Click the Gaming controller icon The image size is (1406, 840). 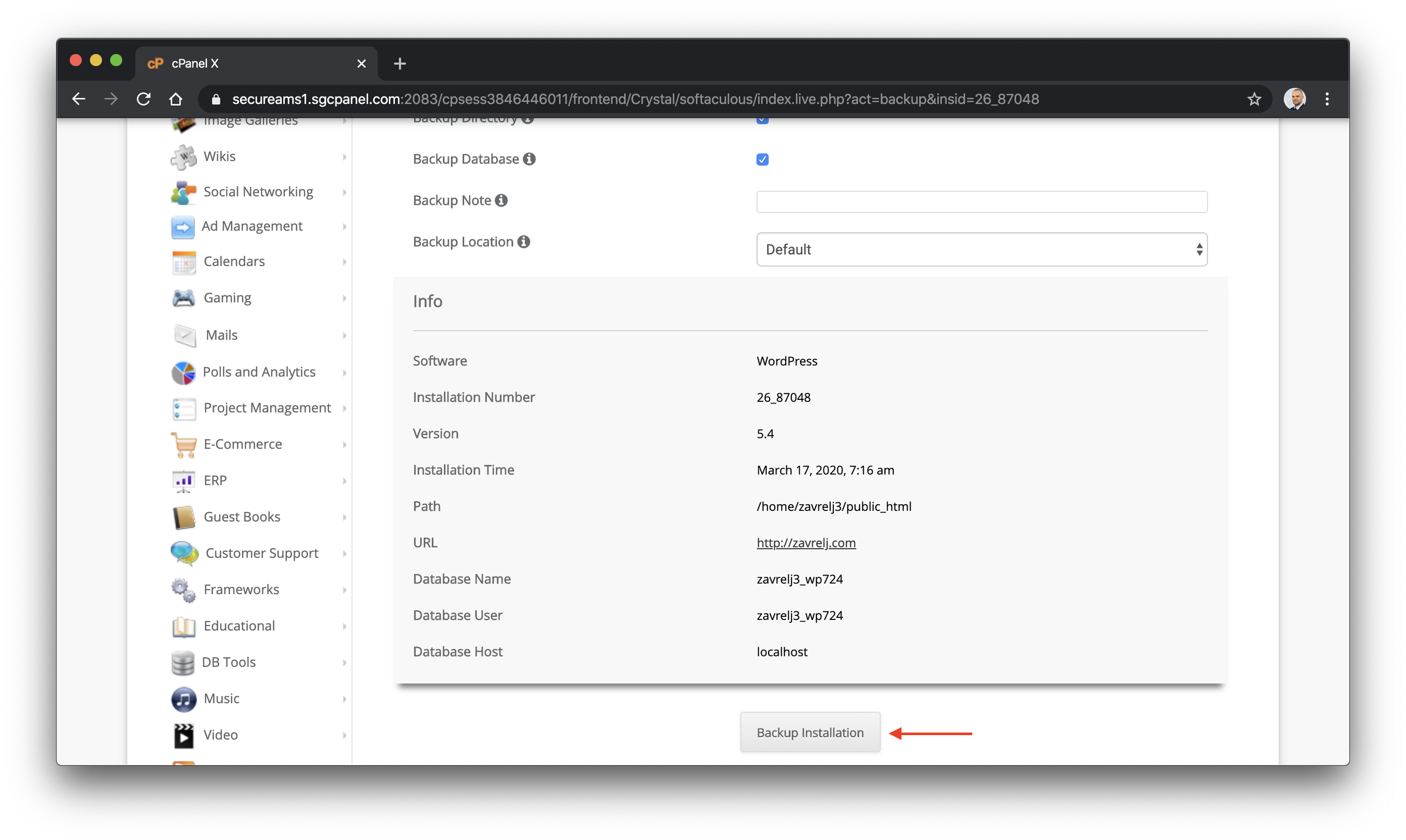184,298
